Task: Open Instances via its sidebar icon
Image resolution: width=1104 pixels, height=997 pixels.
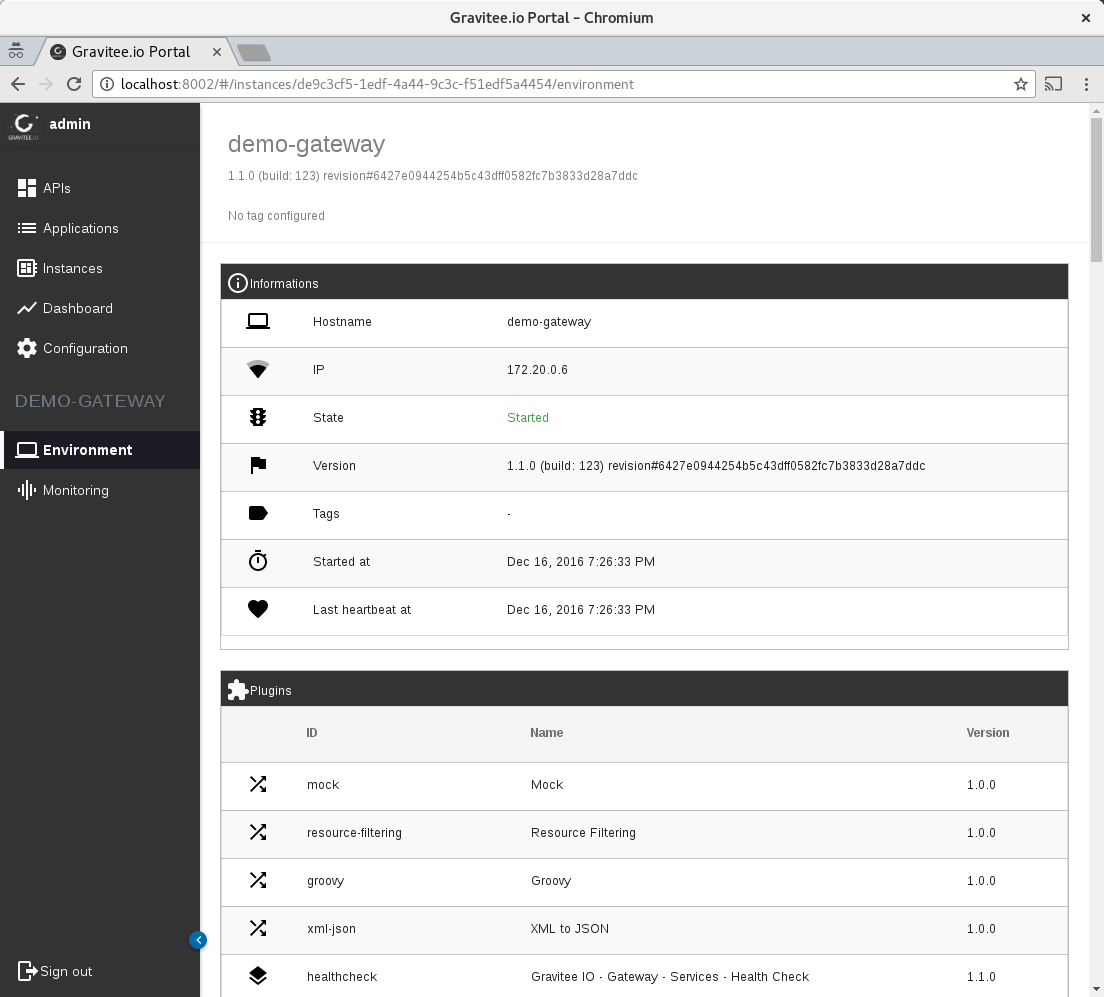Action: [27, 268]
